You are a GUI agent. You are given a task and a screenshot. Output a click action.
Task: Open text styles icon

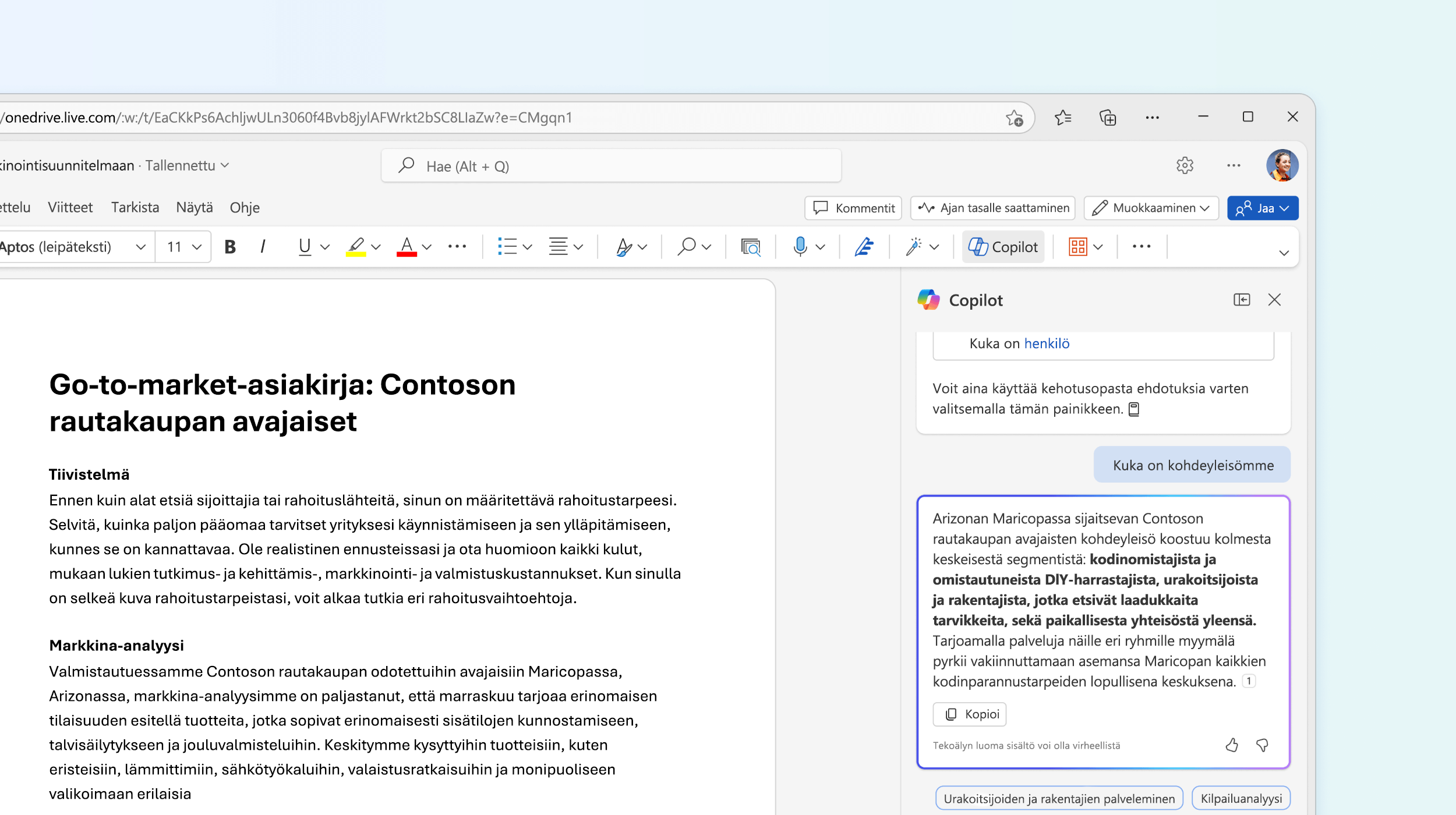coord(624,247)
